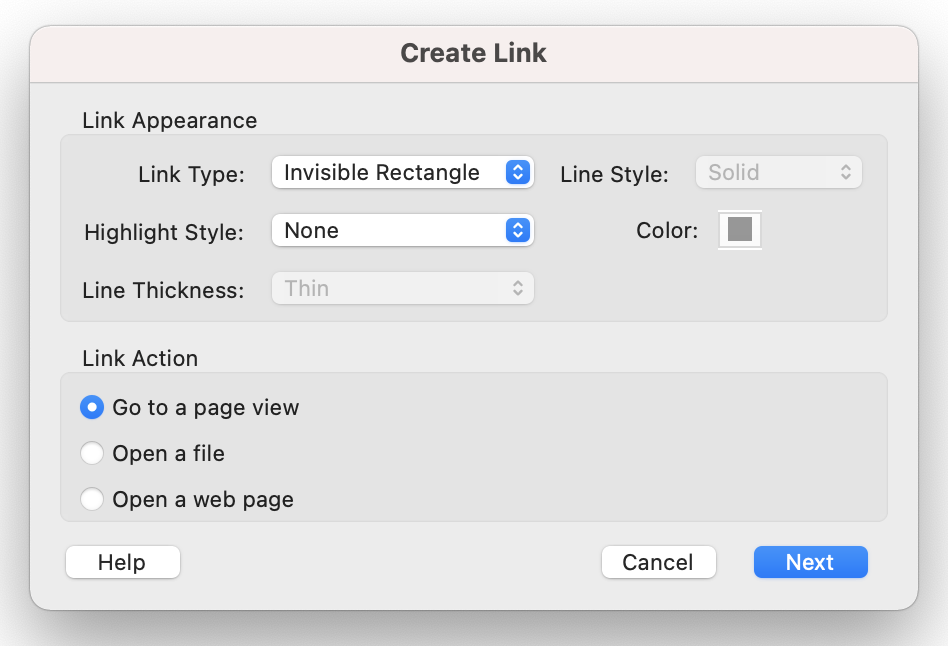948x646 pixels.
Task: Open the Link Type dropdown showing Invisible Rectangle
Action: 390,172
